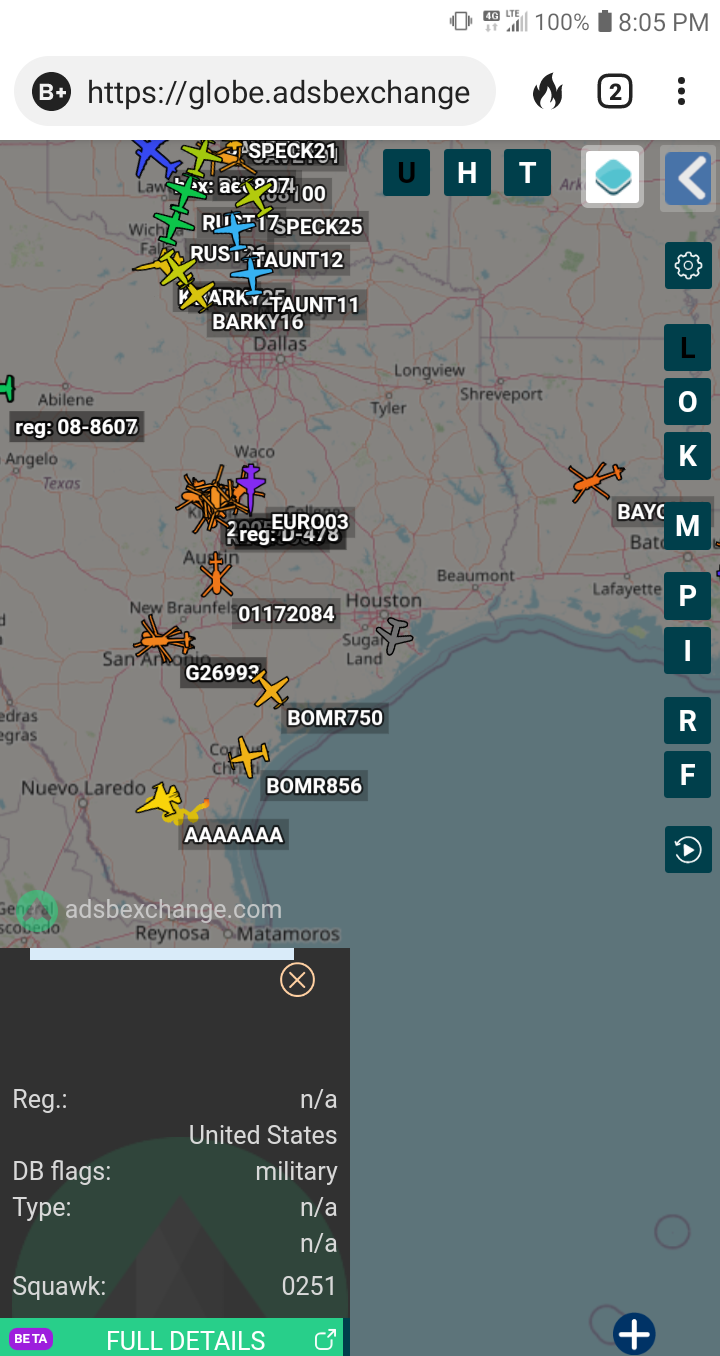
Task: Click the EURO03 callsign label
Action: click(x=310, y=522)
